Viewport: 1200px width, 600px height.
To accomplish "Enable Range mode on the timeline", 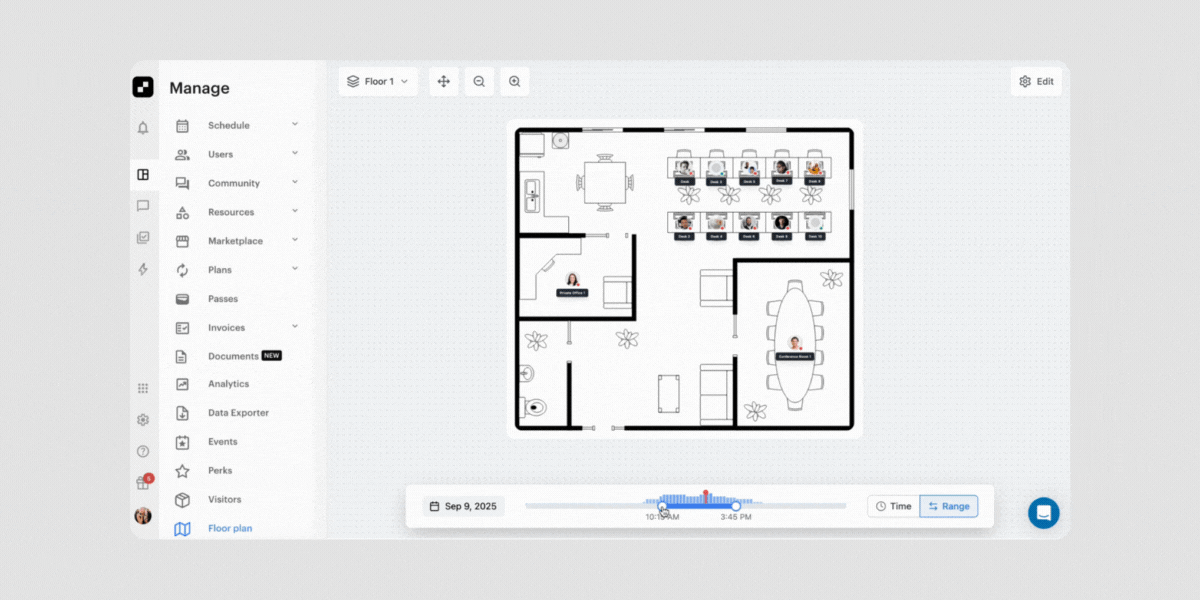I will [948, 506].
